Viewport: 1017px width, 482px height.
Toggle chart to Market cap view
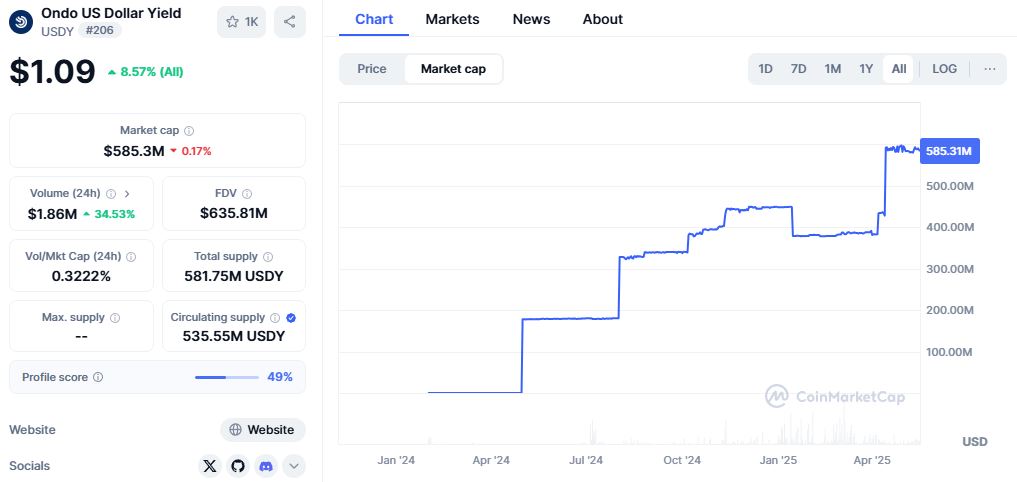point(453,69)
